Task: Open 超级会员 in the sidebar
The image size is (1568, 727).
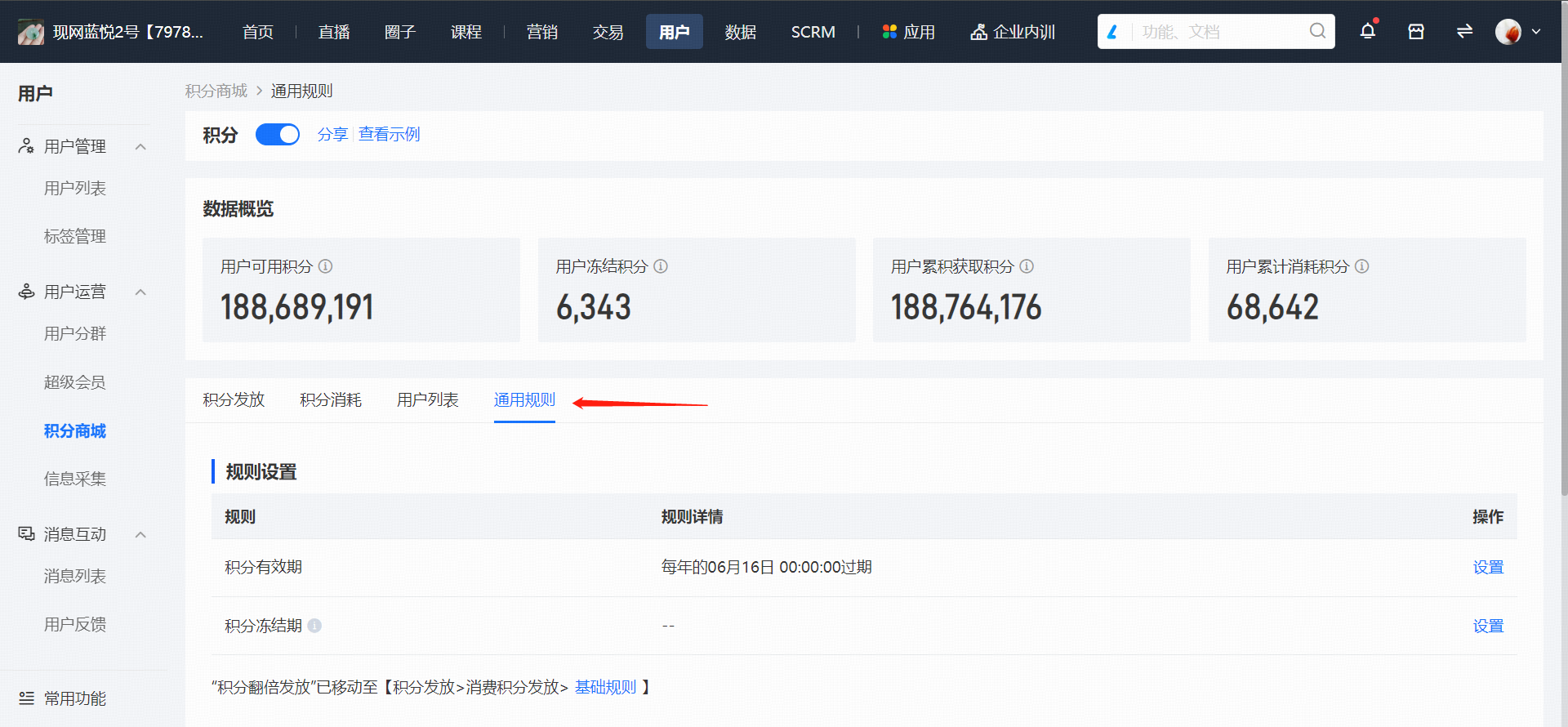Action: [75, 381]
